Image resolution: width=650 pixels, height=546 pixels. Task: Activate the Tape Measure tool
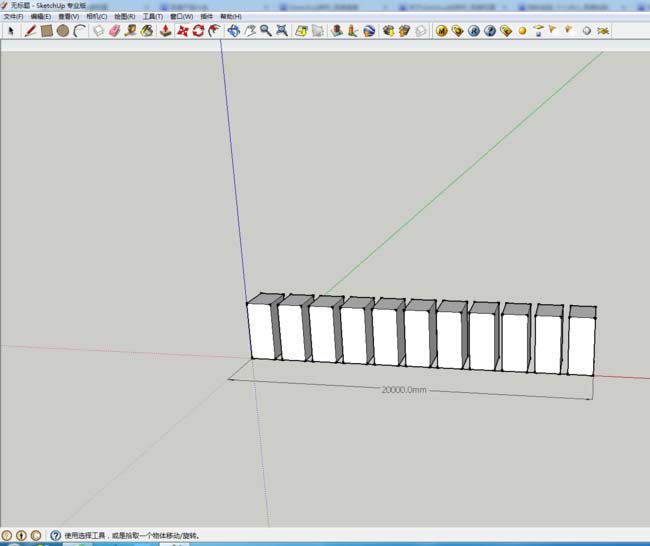(x=131, y=31)
